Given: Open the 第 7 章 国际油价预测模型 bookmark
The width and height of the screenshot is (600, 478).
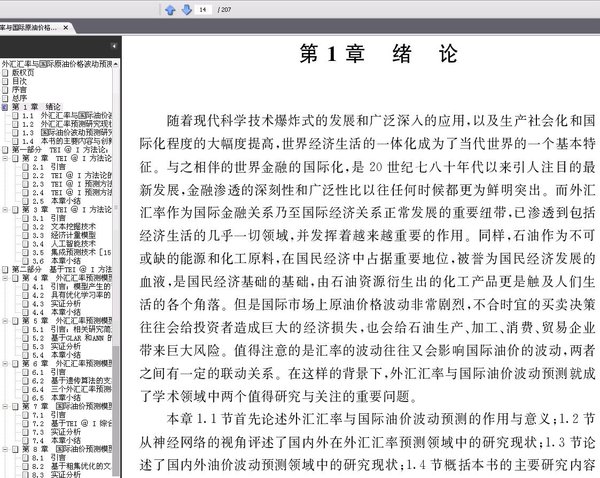Looking at the screenshot, I should coord(67,406).
